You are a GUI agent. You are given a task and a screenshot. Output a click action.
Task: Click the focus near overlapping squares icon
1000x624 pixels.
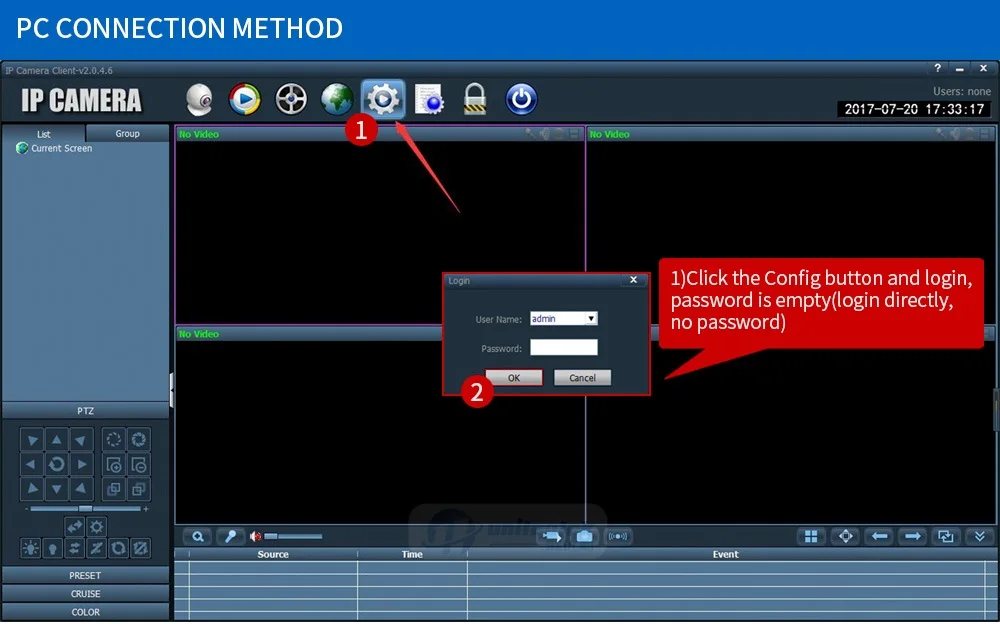pyautogui.click(x=114, y=489)
